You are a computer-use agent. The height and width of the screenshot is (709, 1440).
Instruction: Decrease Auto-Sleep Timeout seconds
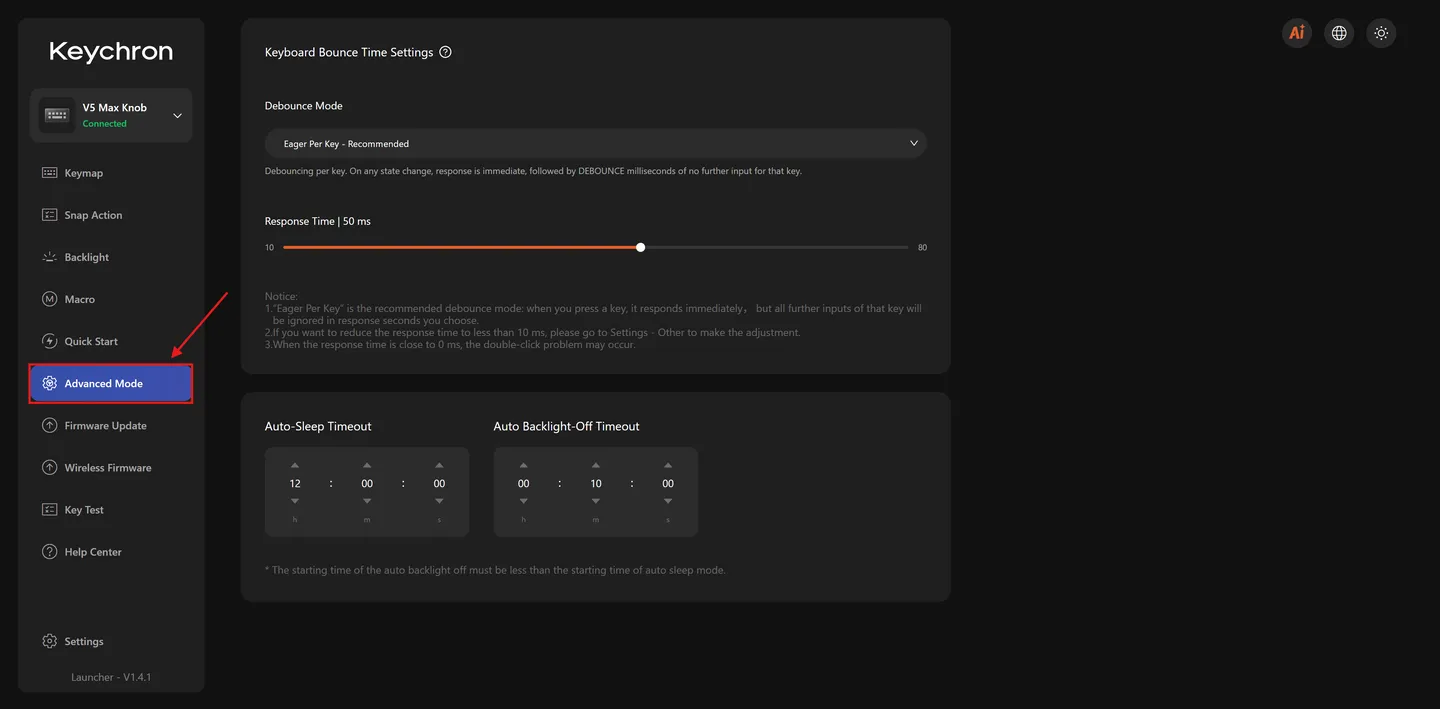click(439, 501)
